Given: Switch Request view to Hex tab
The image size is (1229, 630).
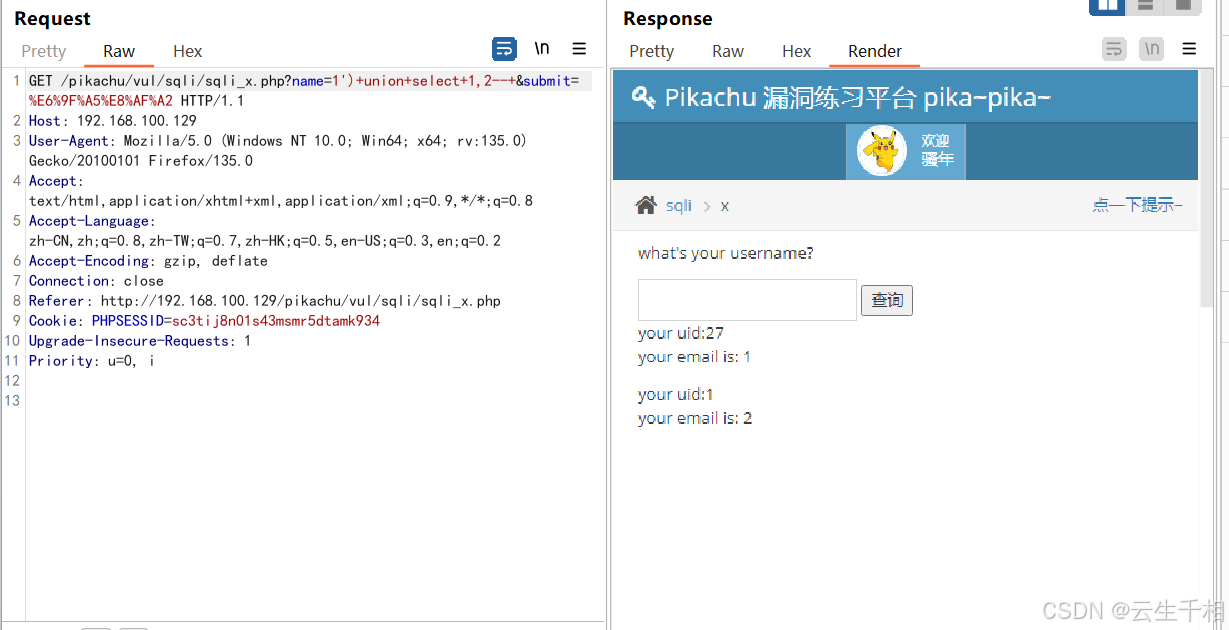Looking at the screenshot, I should click(x=187, y=51).
